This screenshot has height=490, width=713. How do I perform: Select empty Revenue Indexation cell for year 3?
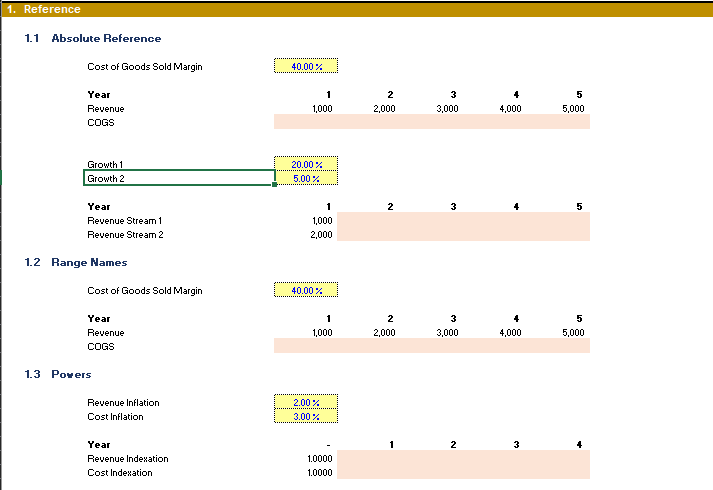coord(495,458)
